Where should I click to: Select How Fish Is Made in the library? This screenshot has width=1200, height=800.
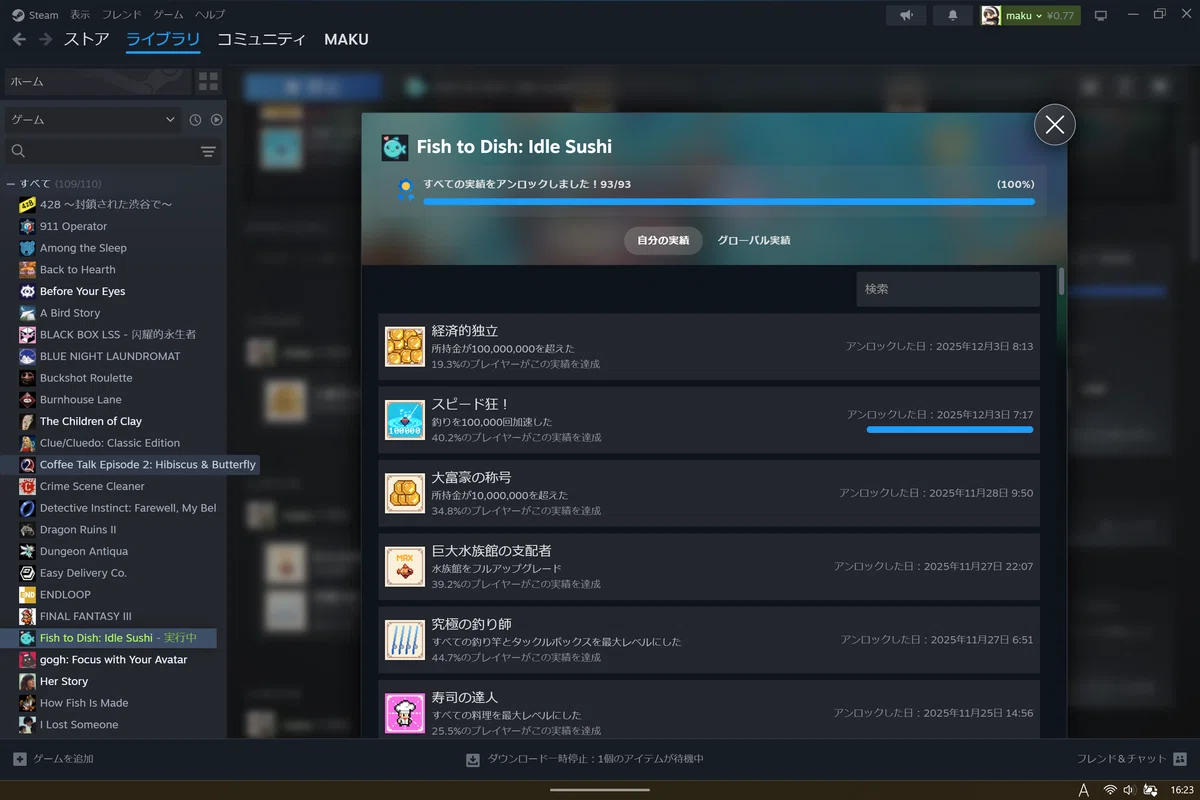tap(84, 703)
